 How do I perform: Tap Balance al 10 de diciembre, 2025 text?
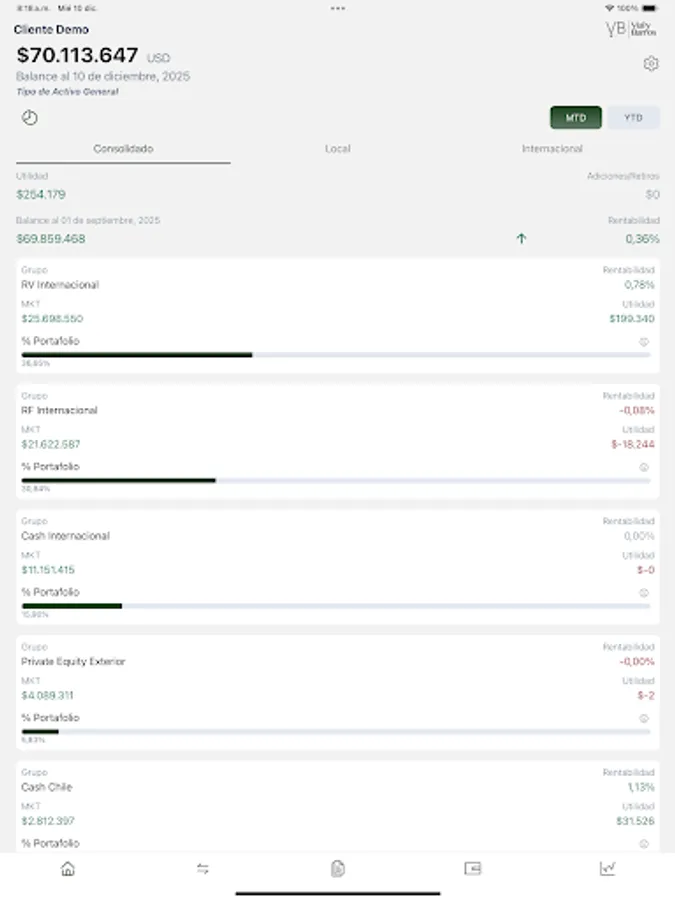click(x=103, y=76)
